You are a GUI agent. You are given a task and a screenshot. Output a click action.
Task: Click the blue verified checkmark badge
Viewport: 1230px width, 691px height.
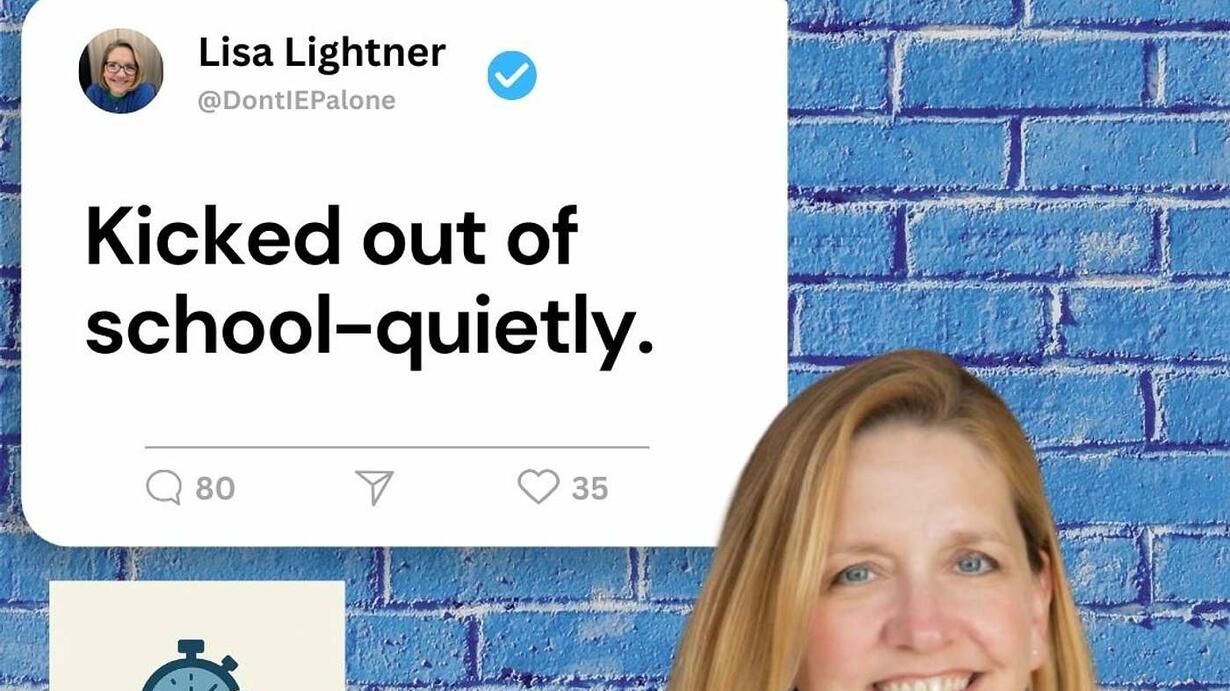[512, 76]
